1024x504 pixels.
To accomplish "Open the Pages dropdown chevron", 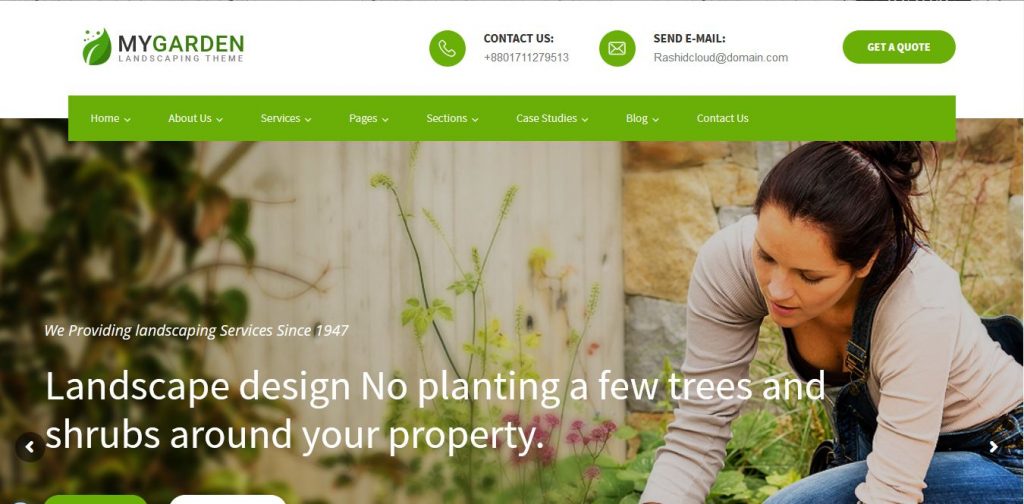I will coord(385,119).
